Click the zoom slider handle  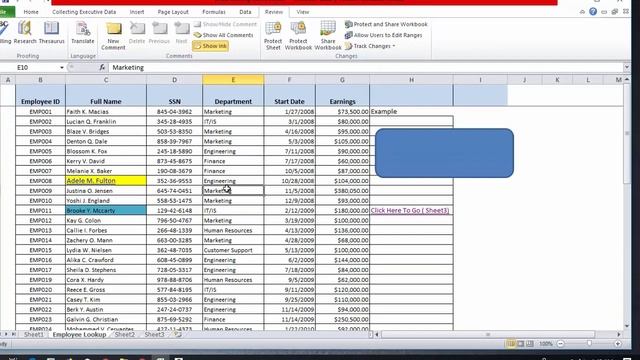click(x=589, y=344)
